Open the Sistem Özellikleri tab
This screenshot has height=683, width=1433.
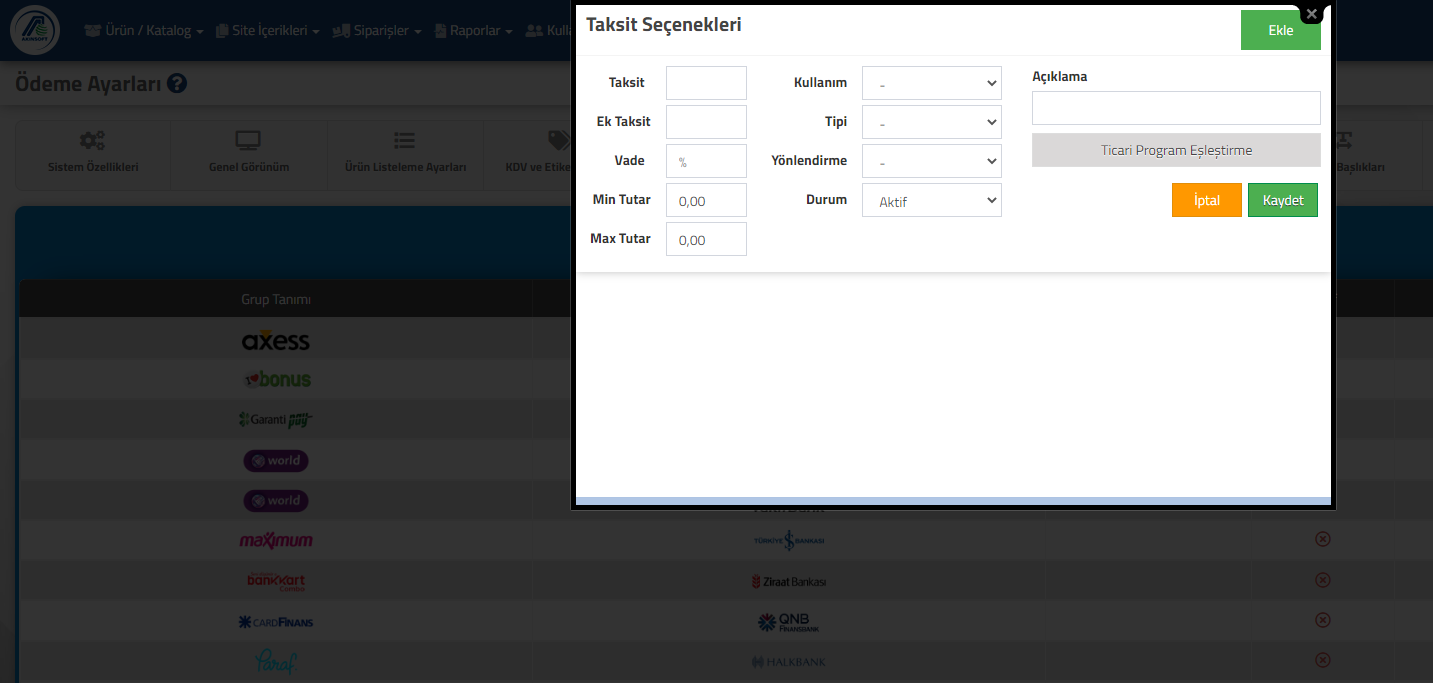[x=93, y=155]
